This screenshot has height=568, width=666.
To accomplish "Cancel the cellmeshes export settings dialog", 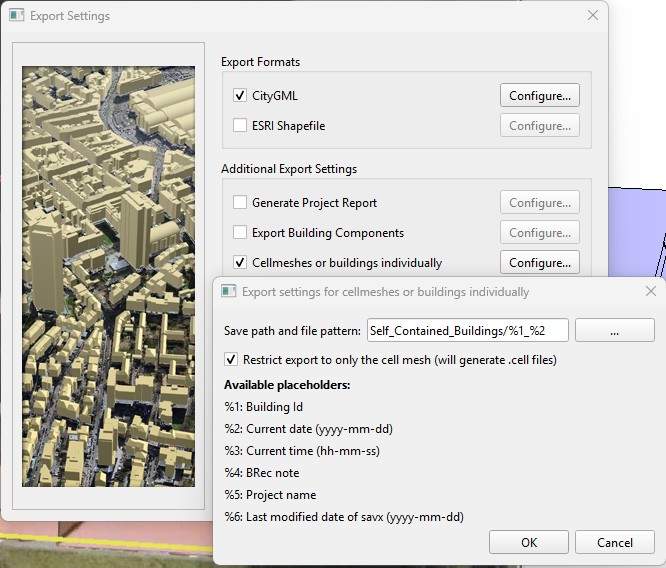I will click(614, 542).
